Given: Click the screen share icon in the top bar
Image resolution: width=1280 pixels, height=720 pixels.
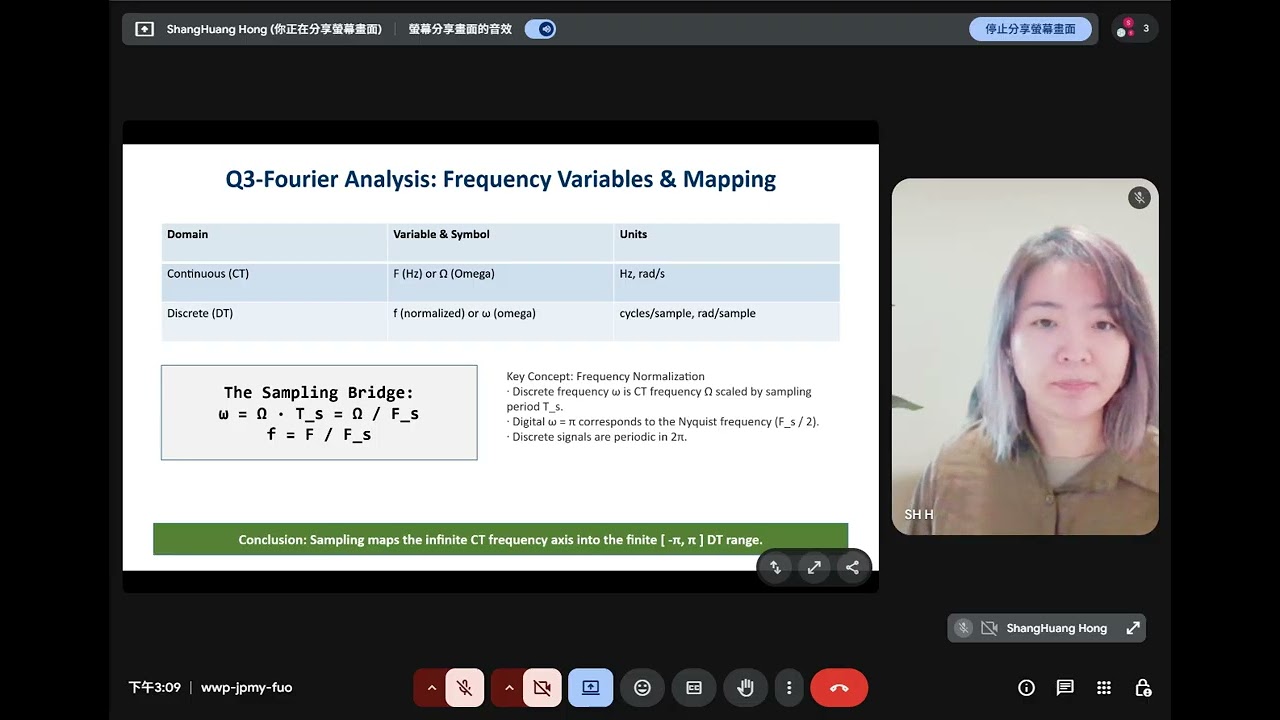Looking at the screenshot, I should pyautogui.click(x=145, y=29).
